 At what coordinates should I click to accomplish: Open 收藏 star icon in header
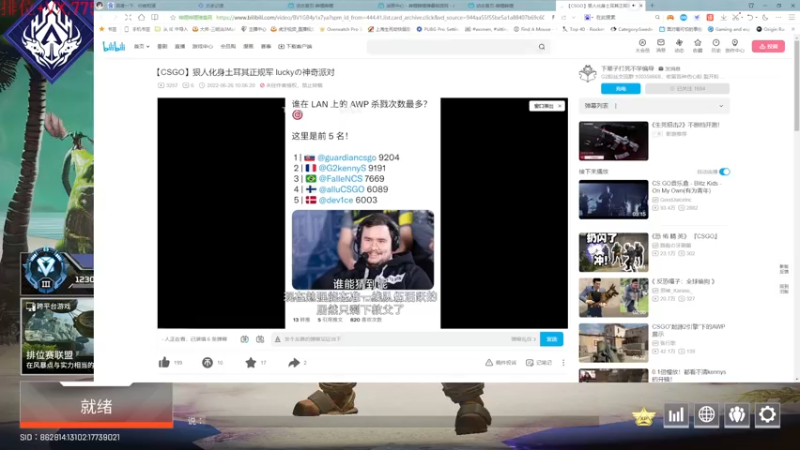click(x=697, y=45)
